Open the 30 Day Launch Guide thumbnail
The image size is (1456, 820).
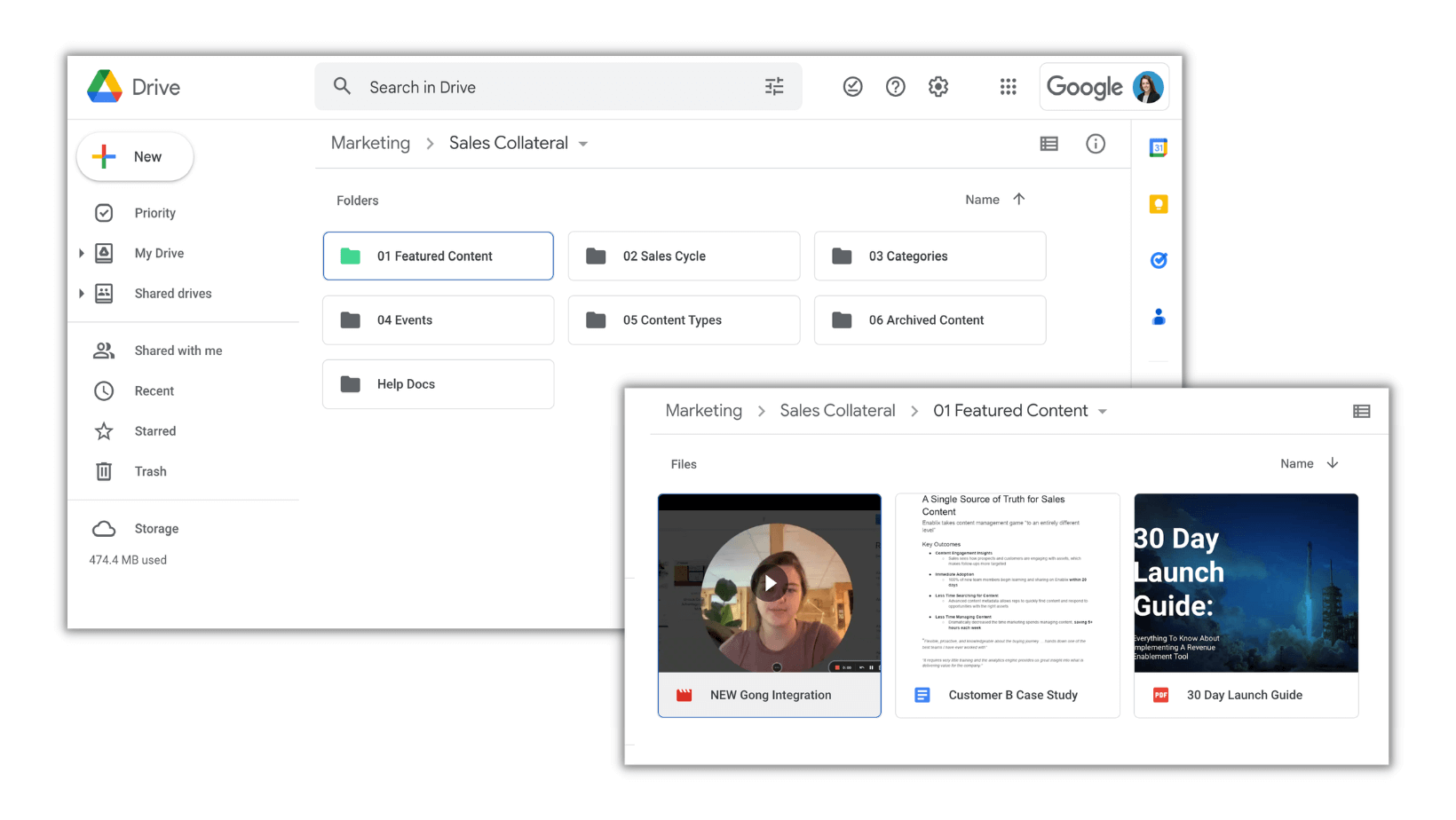tap(1246, 583)
